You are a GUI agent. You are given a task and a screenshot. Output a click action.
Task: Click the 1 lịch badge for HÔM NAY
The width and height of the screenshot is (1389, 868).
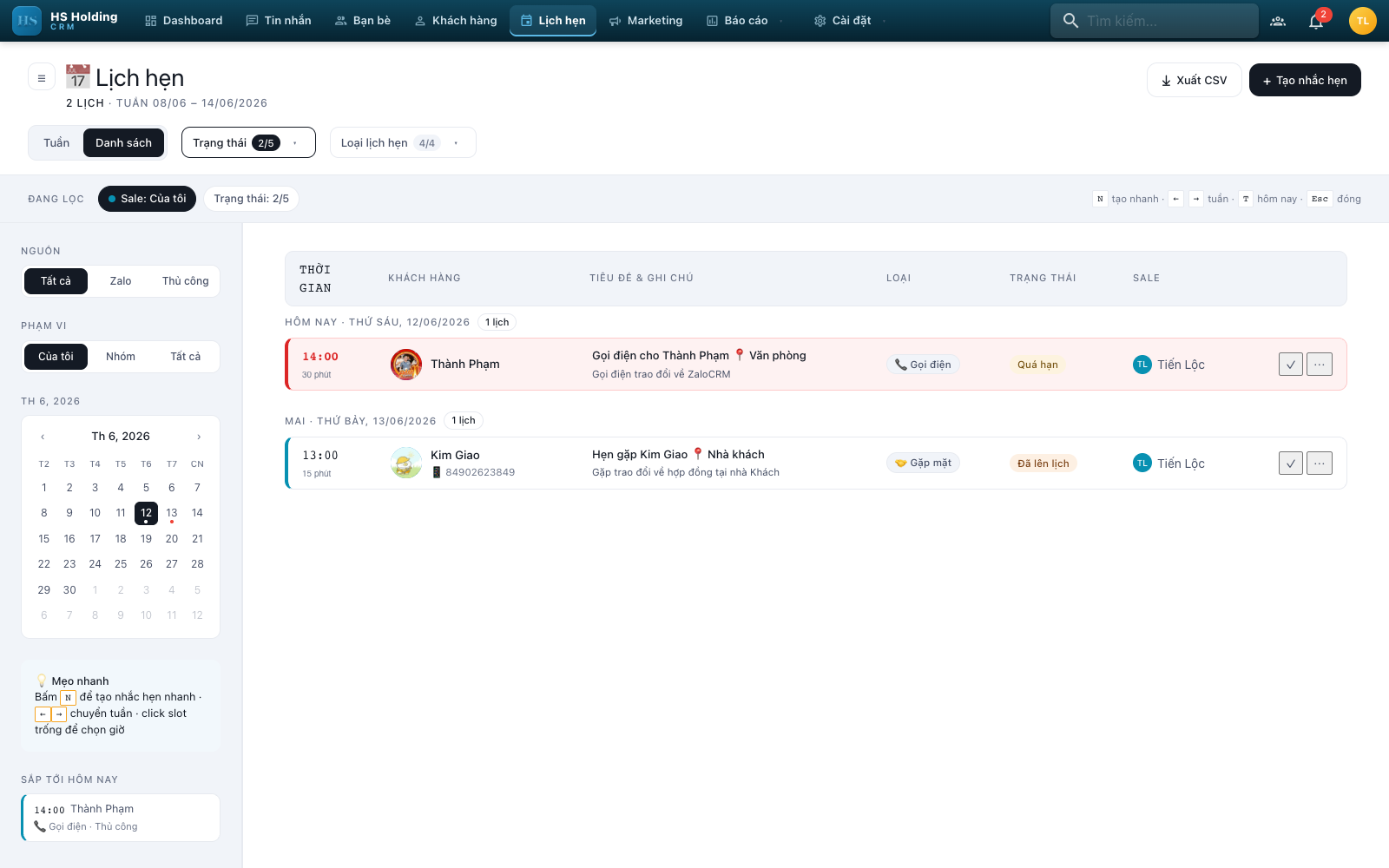tap(497, 322)
